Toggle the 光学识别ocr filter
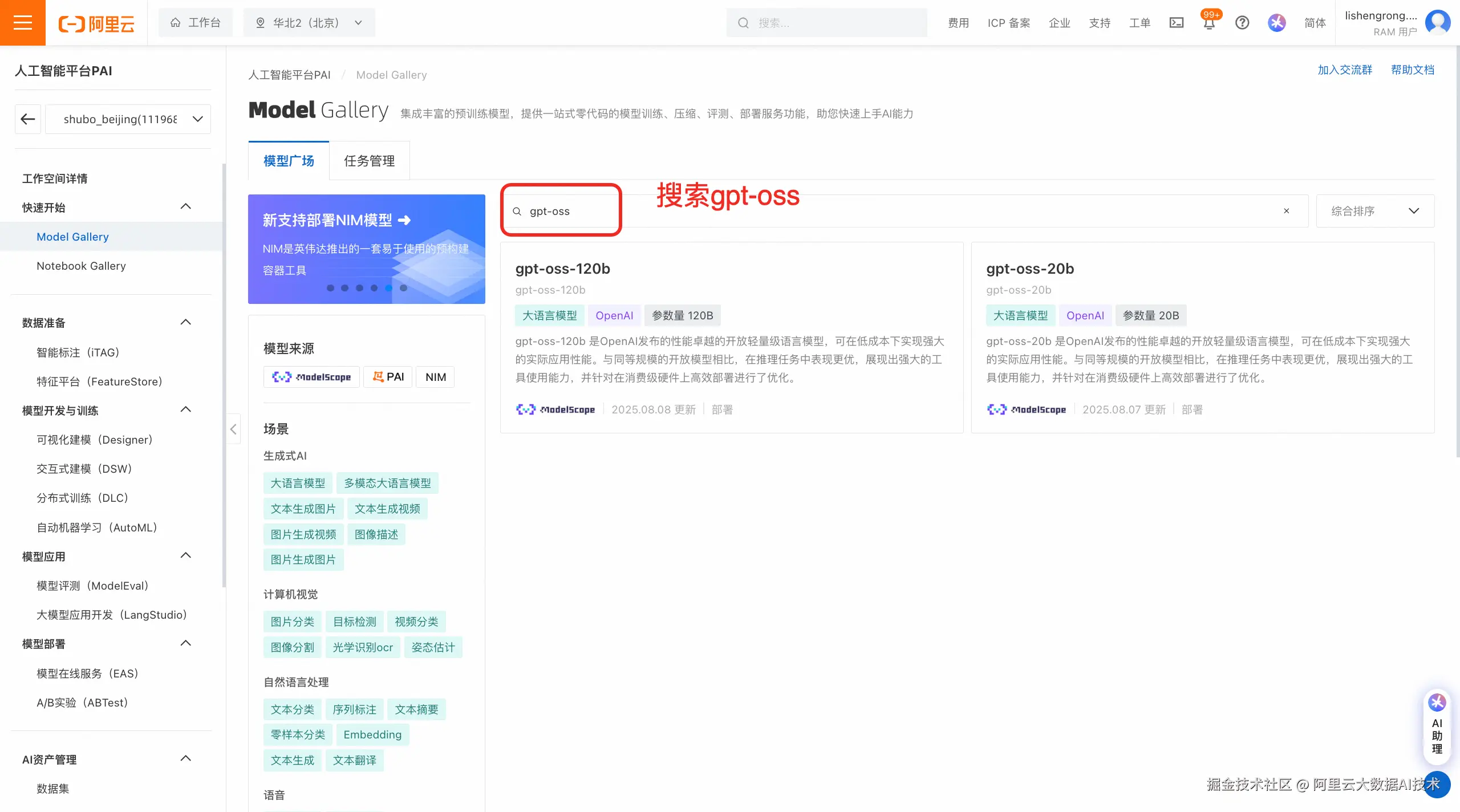 pyautogui.click(x=363, y=647)
